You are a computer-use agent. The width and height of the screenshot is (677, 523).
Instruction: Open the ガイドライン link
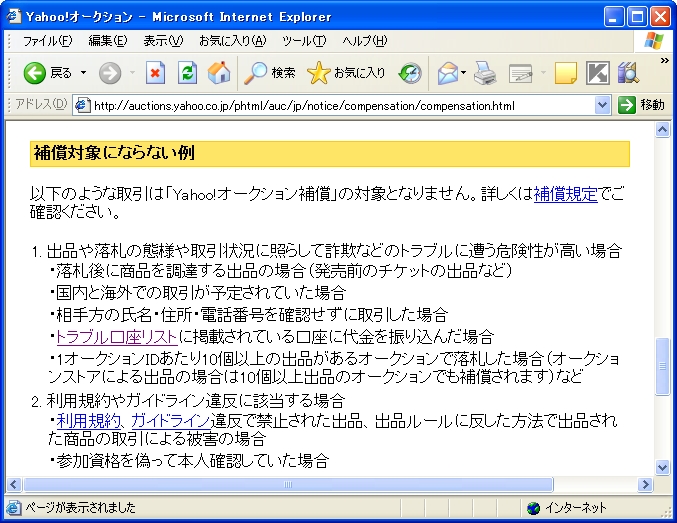171,421
